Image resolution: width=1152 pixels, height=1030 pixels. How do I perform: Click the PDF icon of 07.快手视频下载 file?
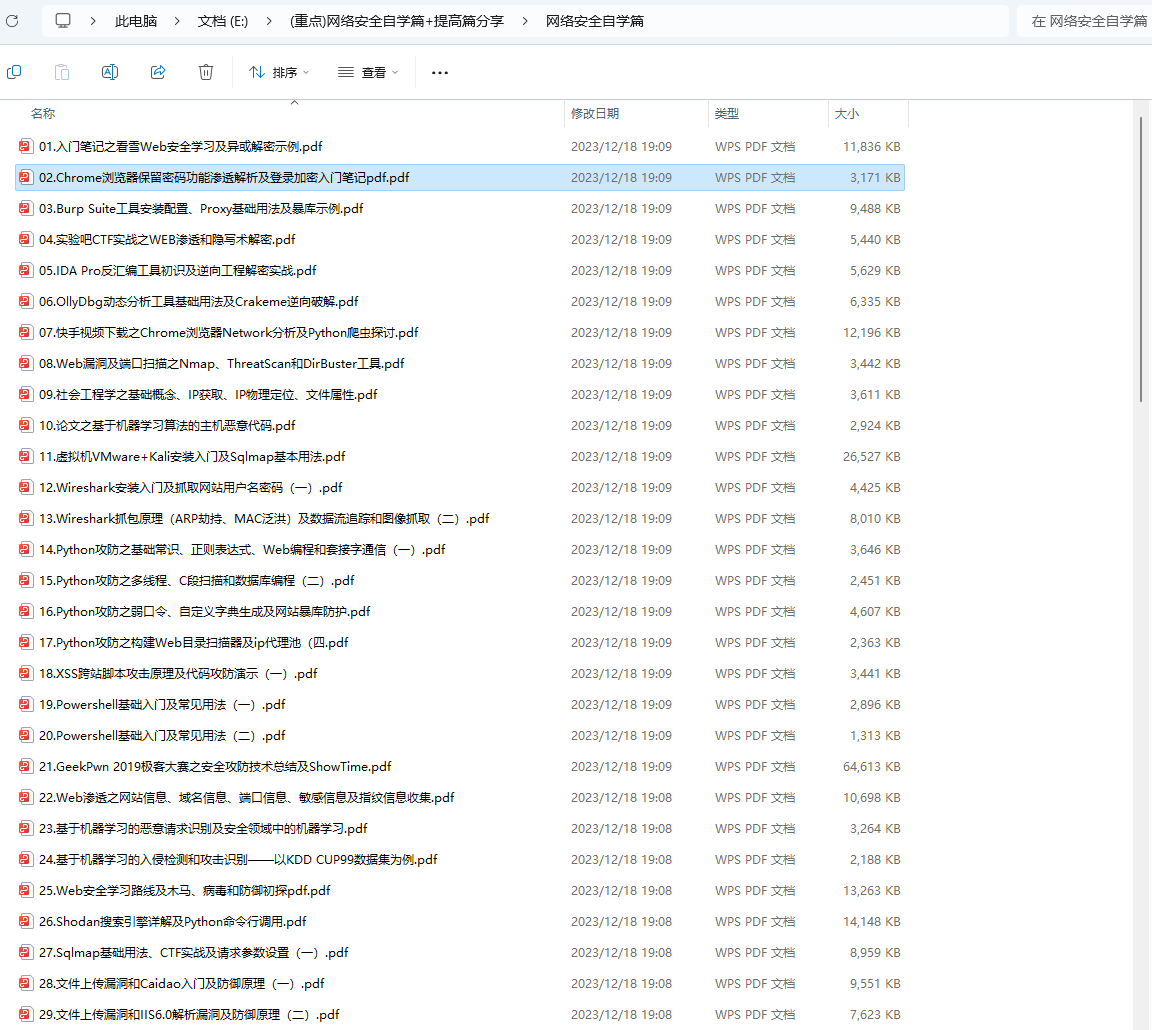[x=26, y=332]
